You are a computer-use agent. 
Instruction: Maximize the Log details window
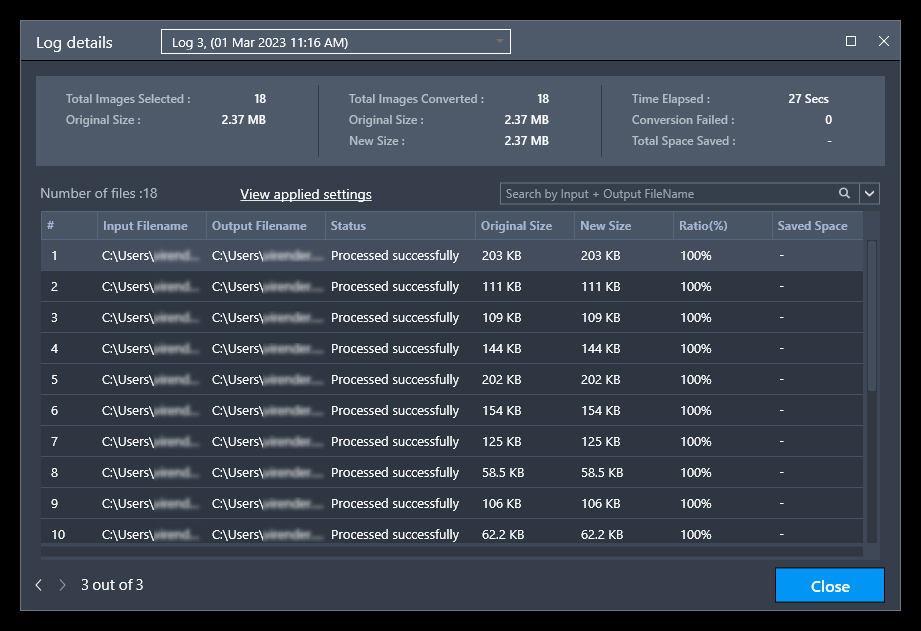851,41
